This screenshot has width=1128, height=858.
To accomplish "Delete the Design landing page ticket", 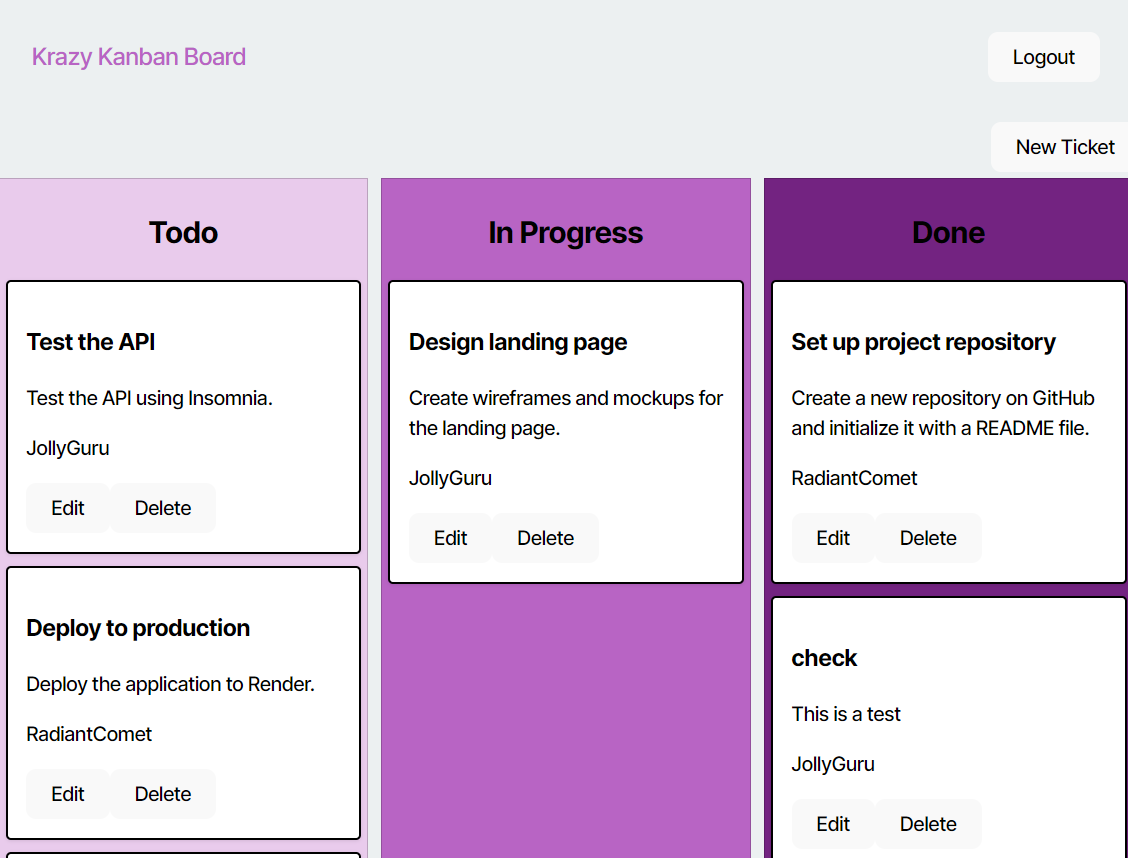I will click(x=545, y=538).
